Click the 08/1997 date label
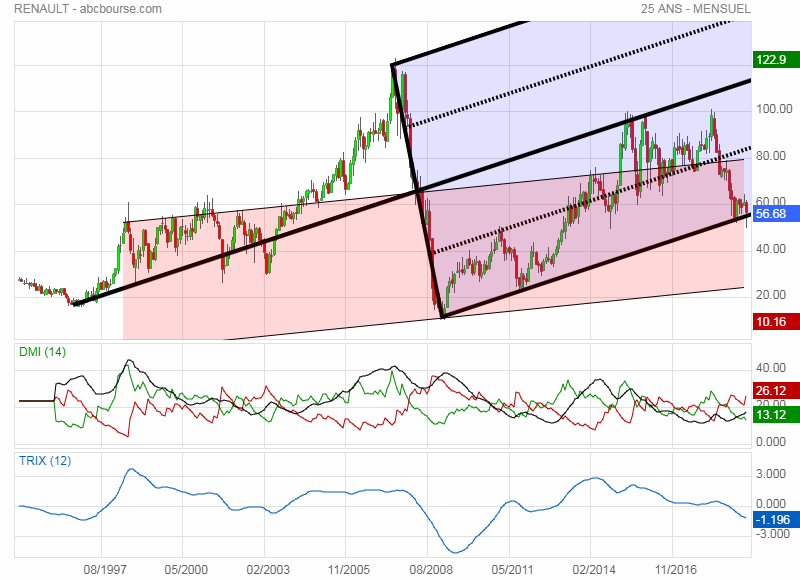Image resolution: width=800 pixels, height=580 pixels. [x=105, y=569]
